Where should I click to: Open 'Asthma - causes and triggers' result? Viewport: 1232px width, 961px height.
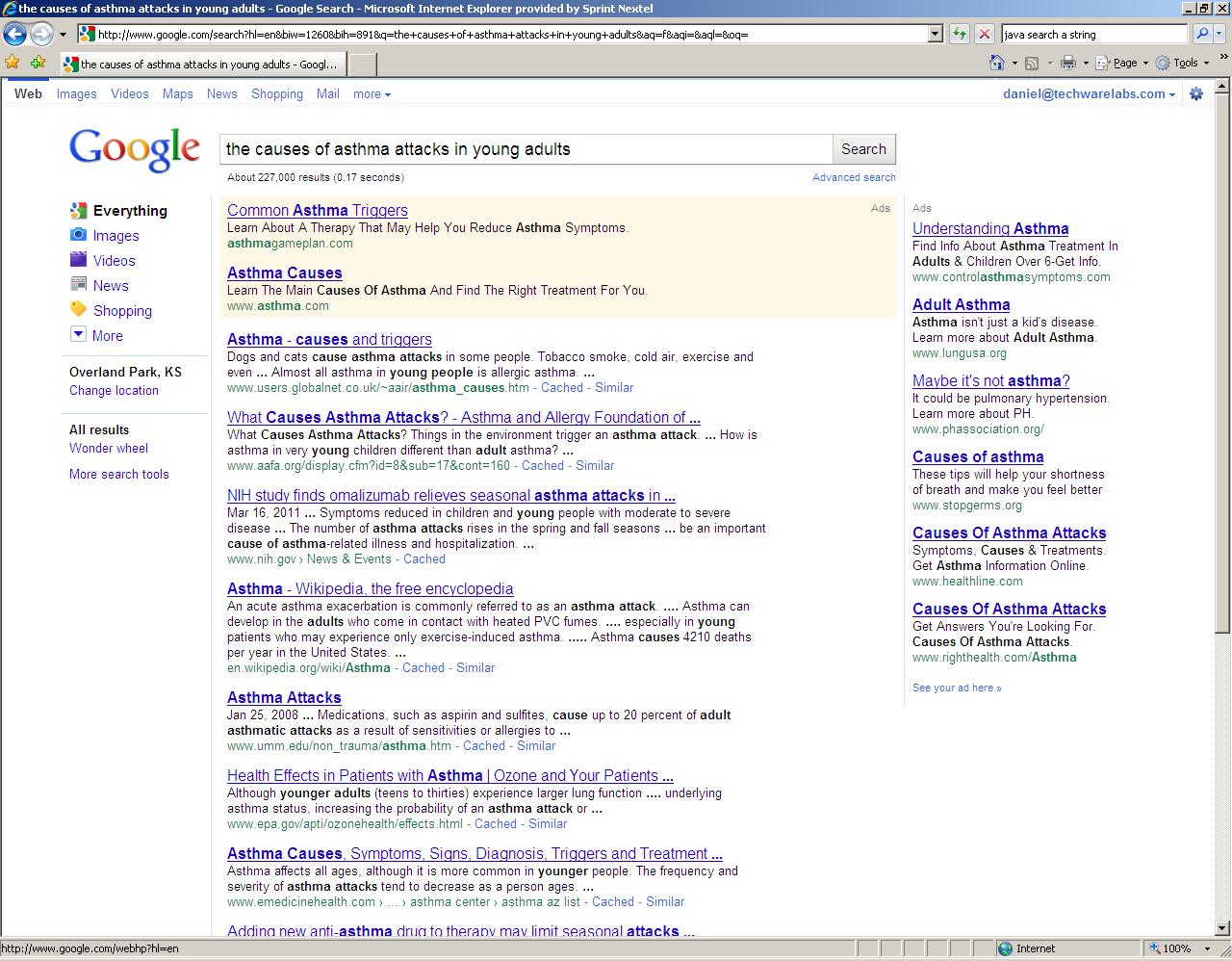tap(329, 339)
